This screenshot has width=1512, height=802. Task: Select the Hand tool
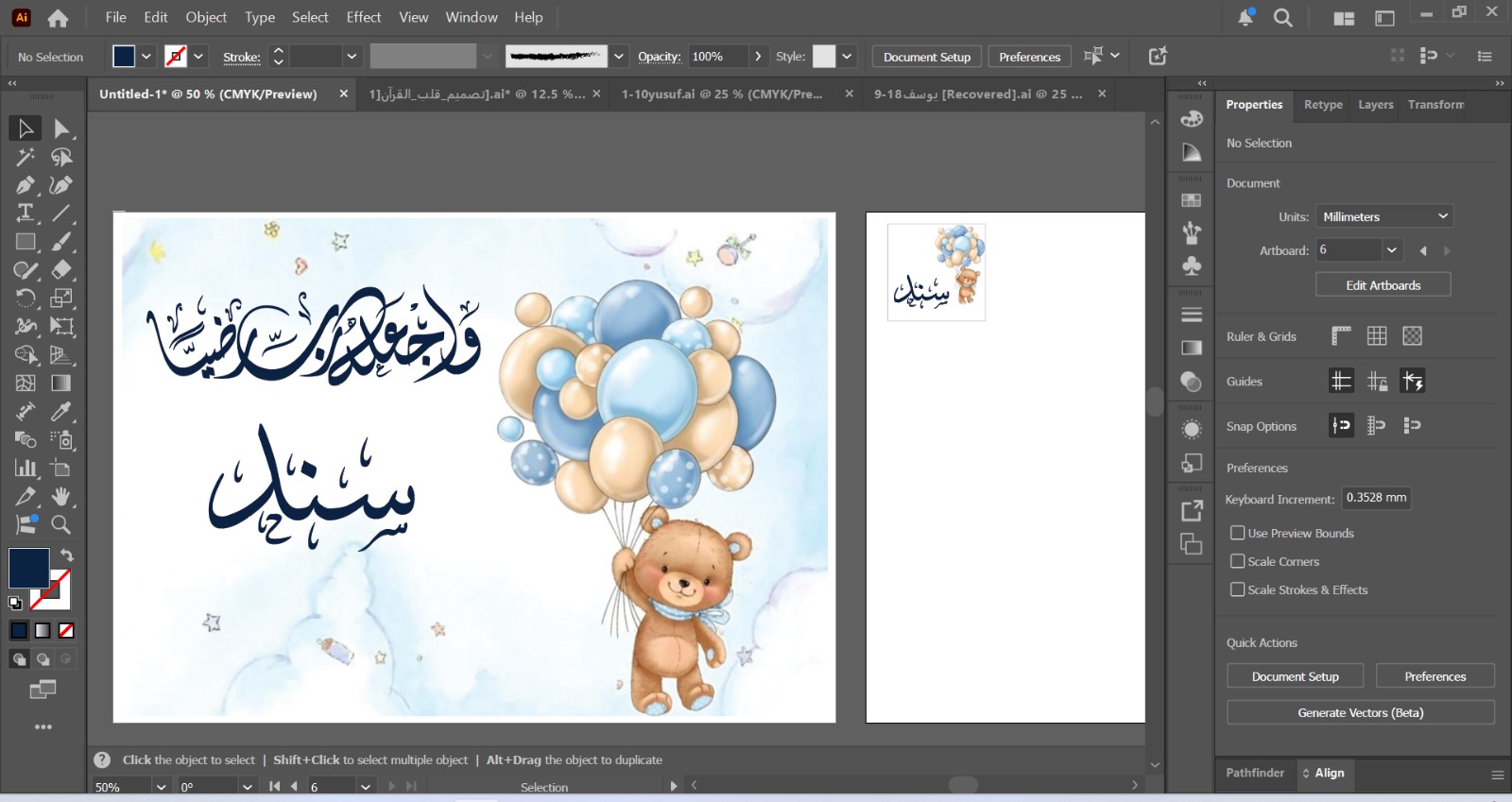[x=61, y=497]
